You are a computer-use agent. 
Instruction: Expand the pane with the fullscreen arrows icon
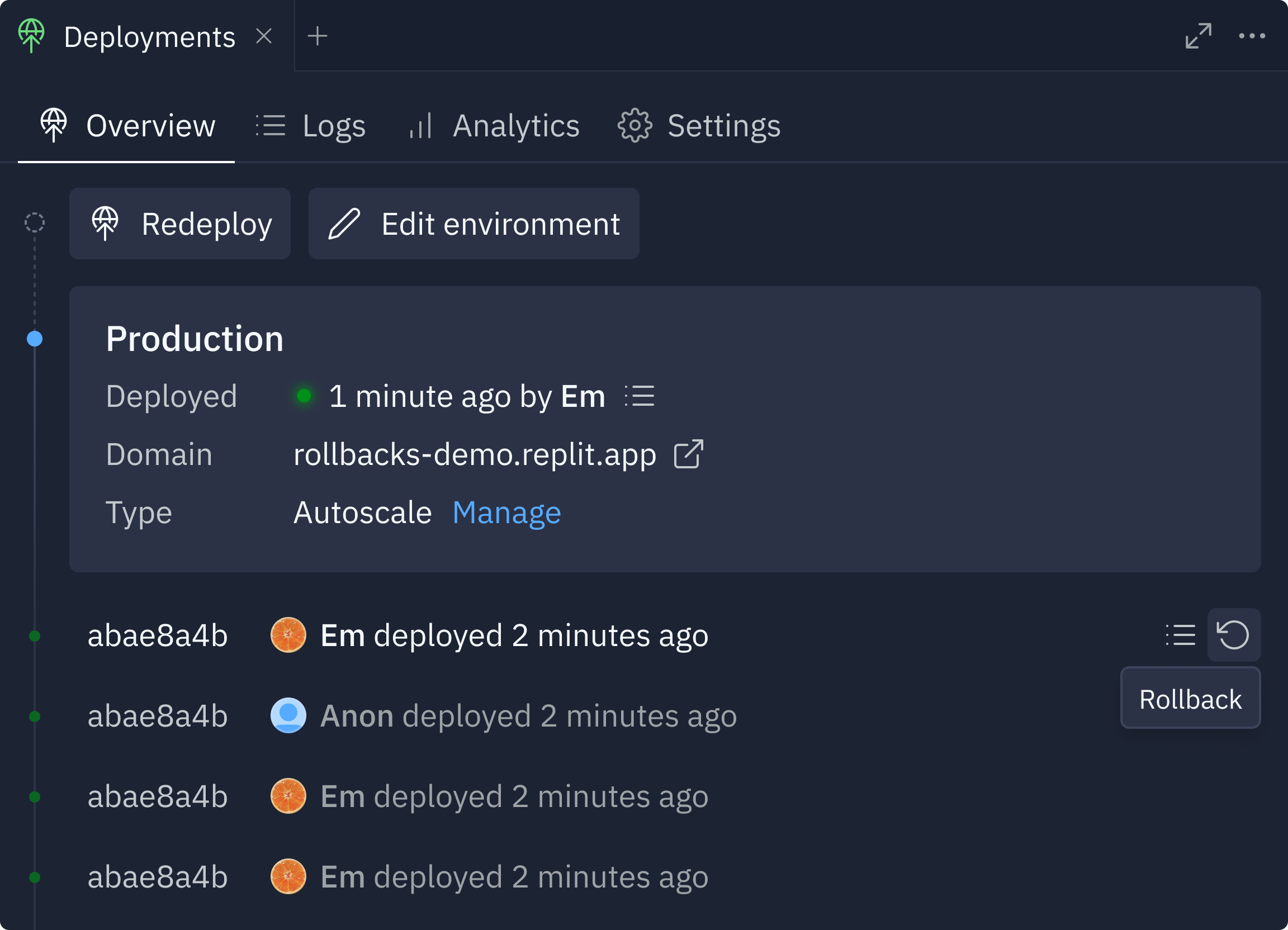[x=1198, y=36]
